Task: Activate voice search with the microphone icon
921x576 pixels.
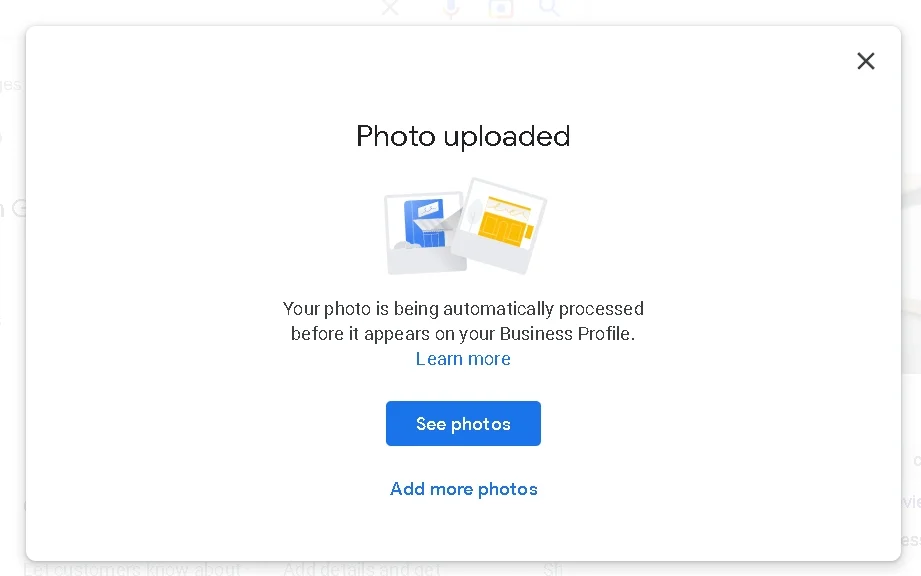Action: [451, 9]
